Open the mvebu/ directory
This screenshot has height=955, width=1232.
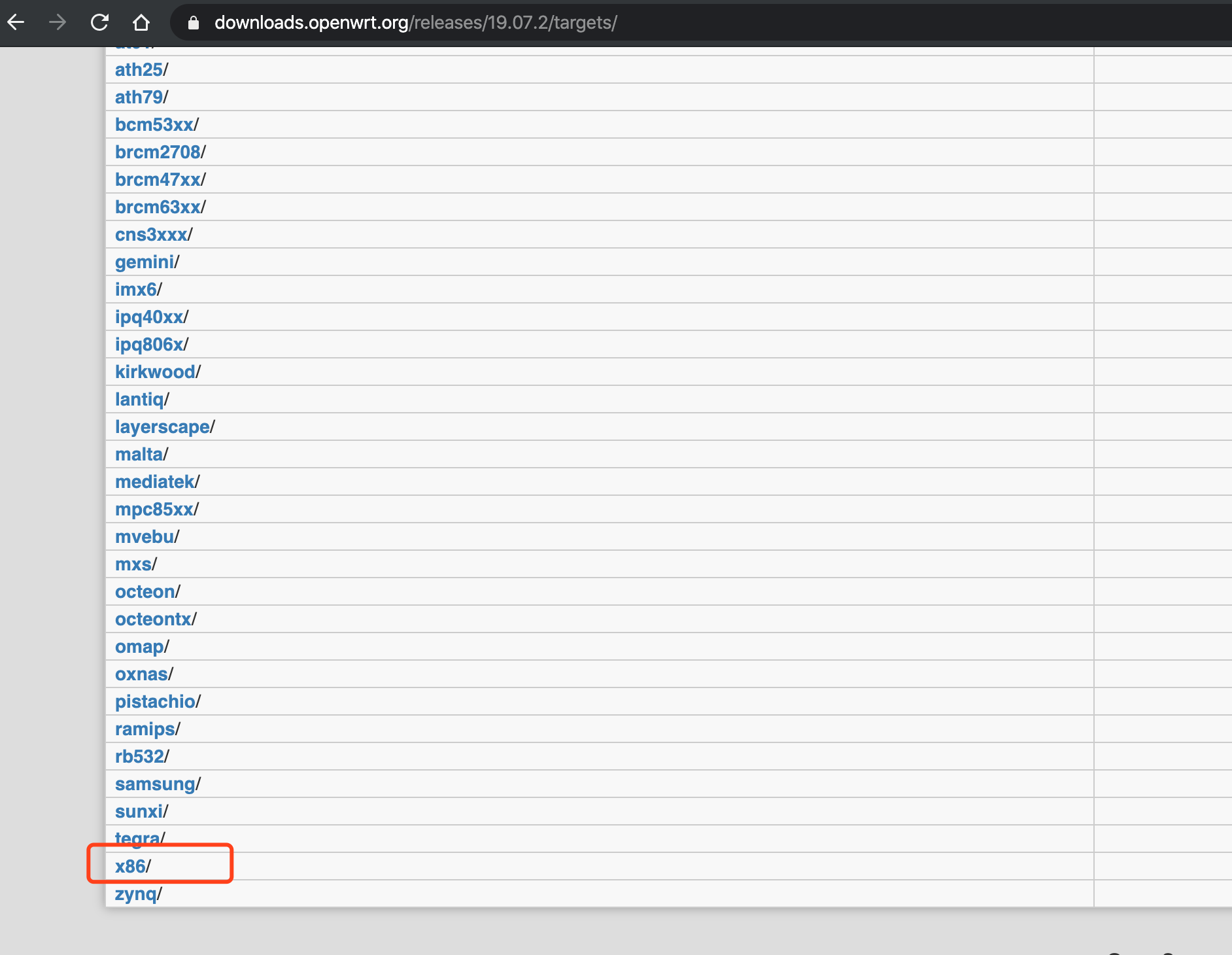tap(145, 536)
